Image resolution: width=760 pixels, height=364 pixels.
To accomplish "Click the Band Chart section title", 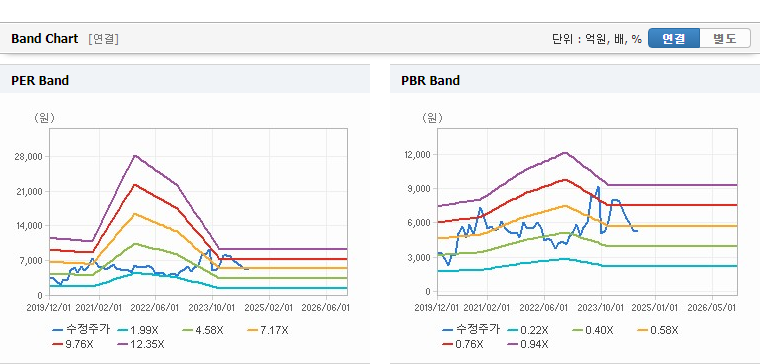I will [45, 39].
